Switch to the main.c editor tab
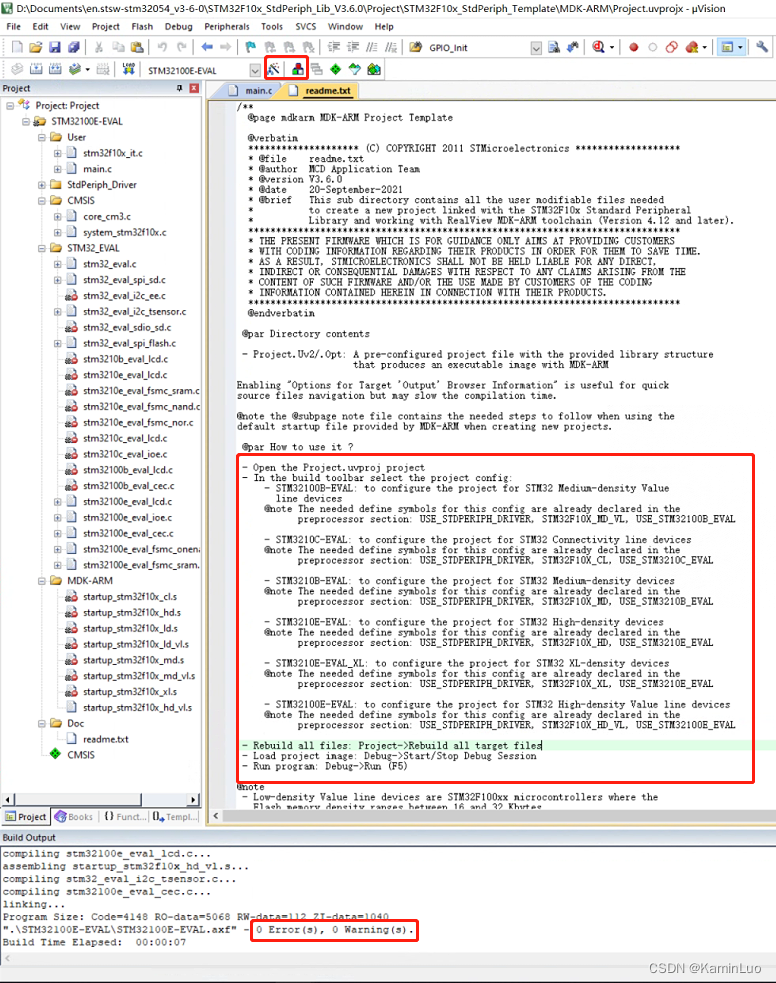 [251, 90]
